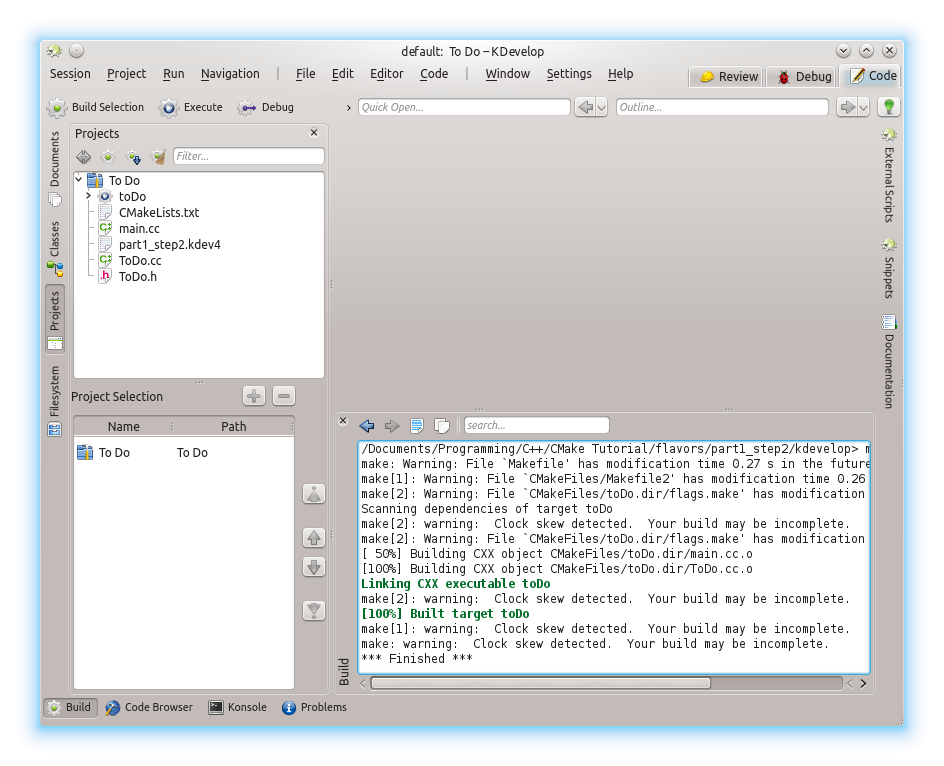Expand the toDo target node

click(88, 196)
